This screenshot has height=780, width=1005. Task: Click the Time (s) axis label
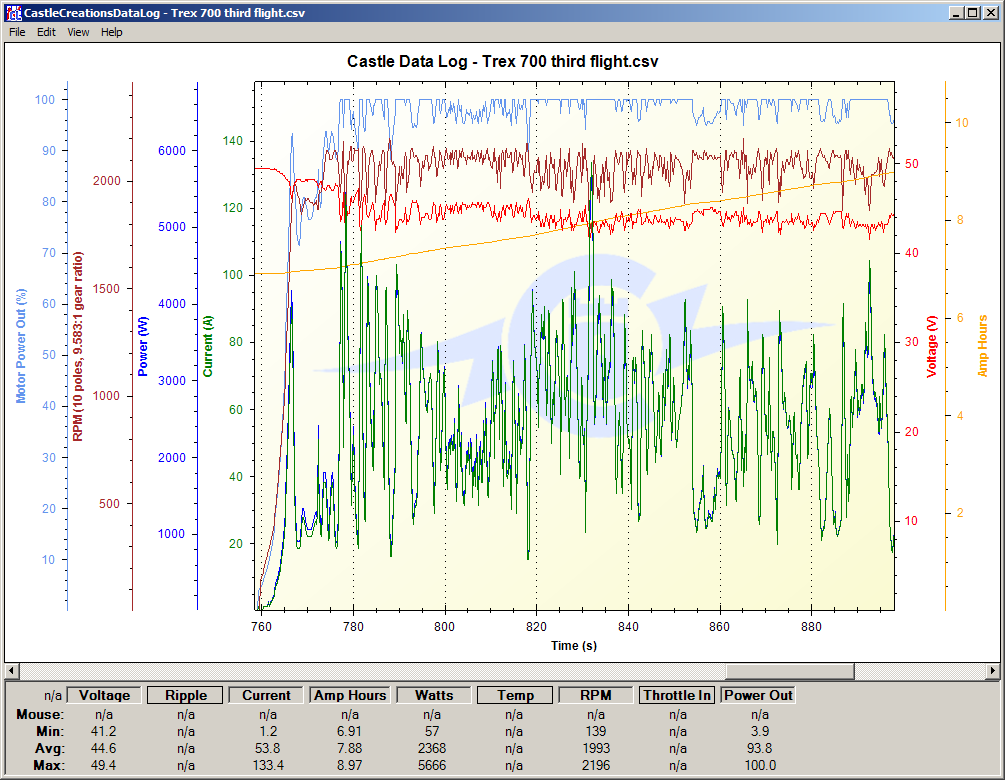pyautogui.click(x=574, y=645)
